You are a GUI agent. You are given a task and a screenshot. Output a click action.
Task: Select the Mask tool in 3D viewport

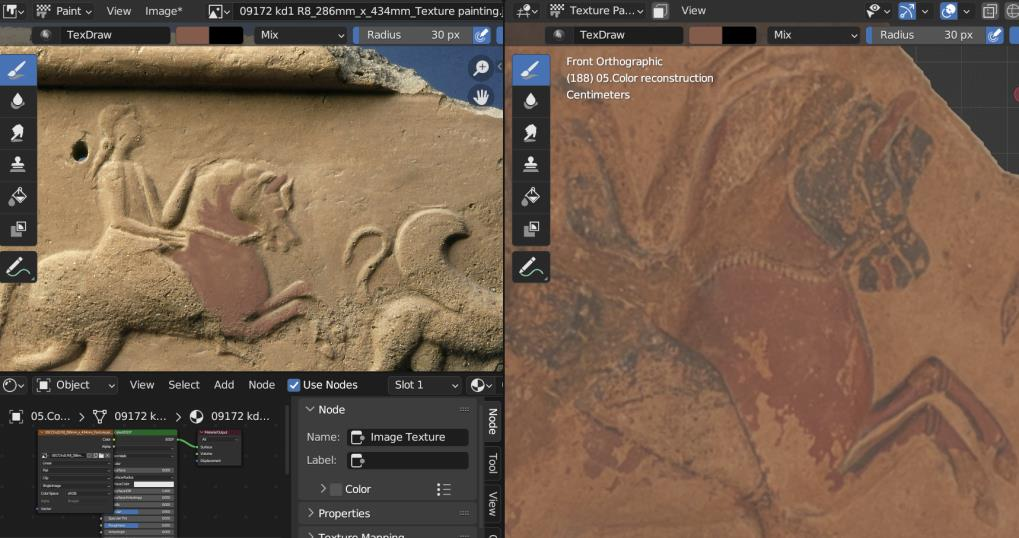(x=531, y=230)
